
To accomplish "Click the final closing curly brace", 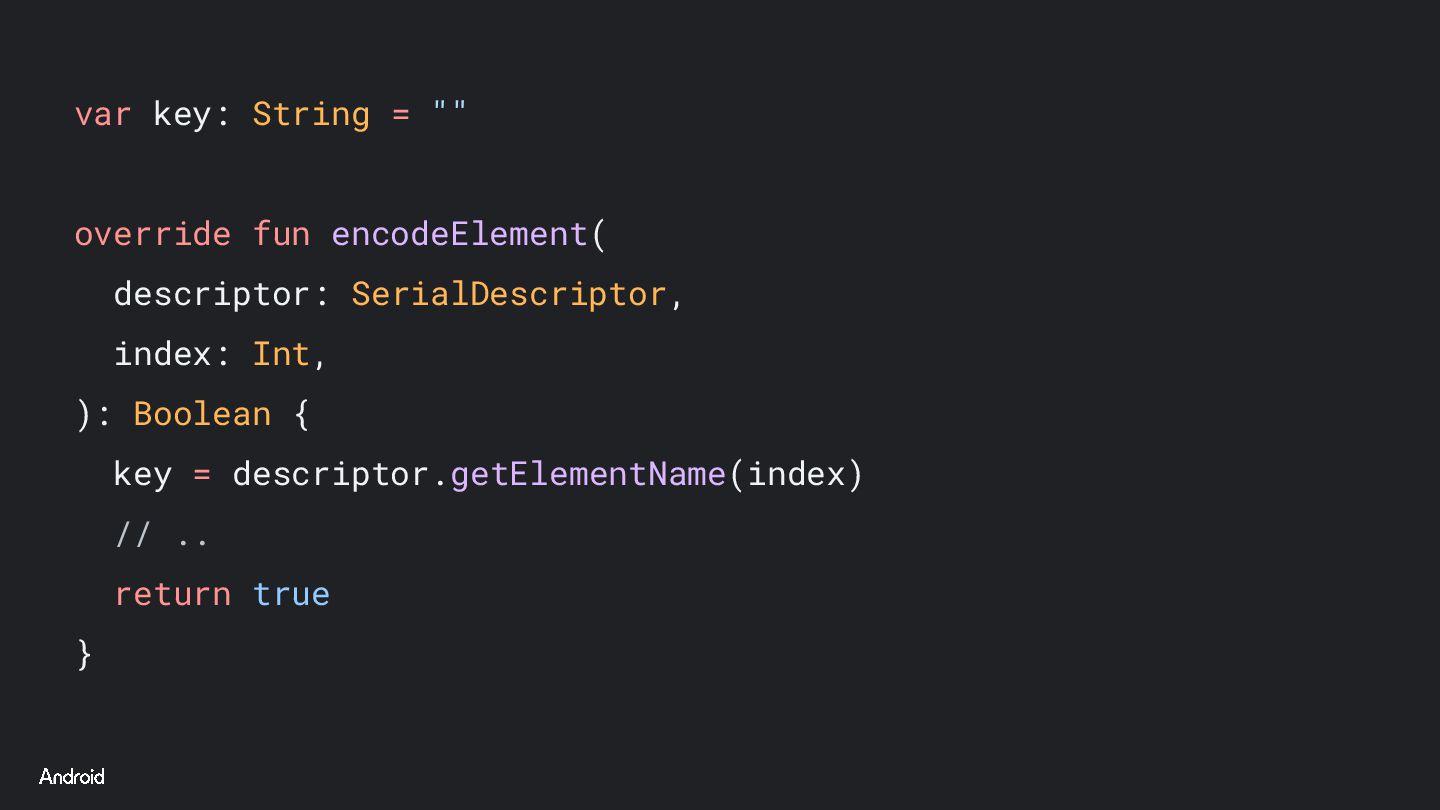I will coord(84,654).
